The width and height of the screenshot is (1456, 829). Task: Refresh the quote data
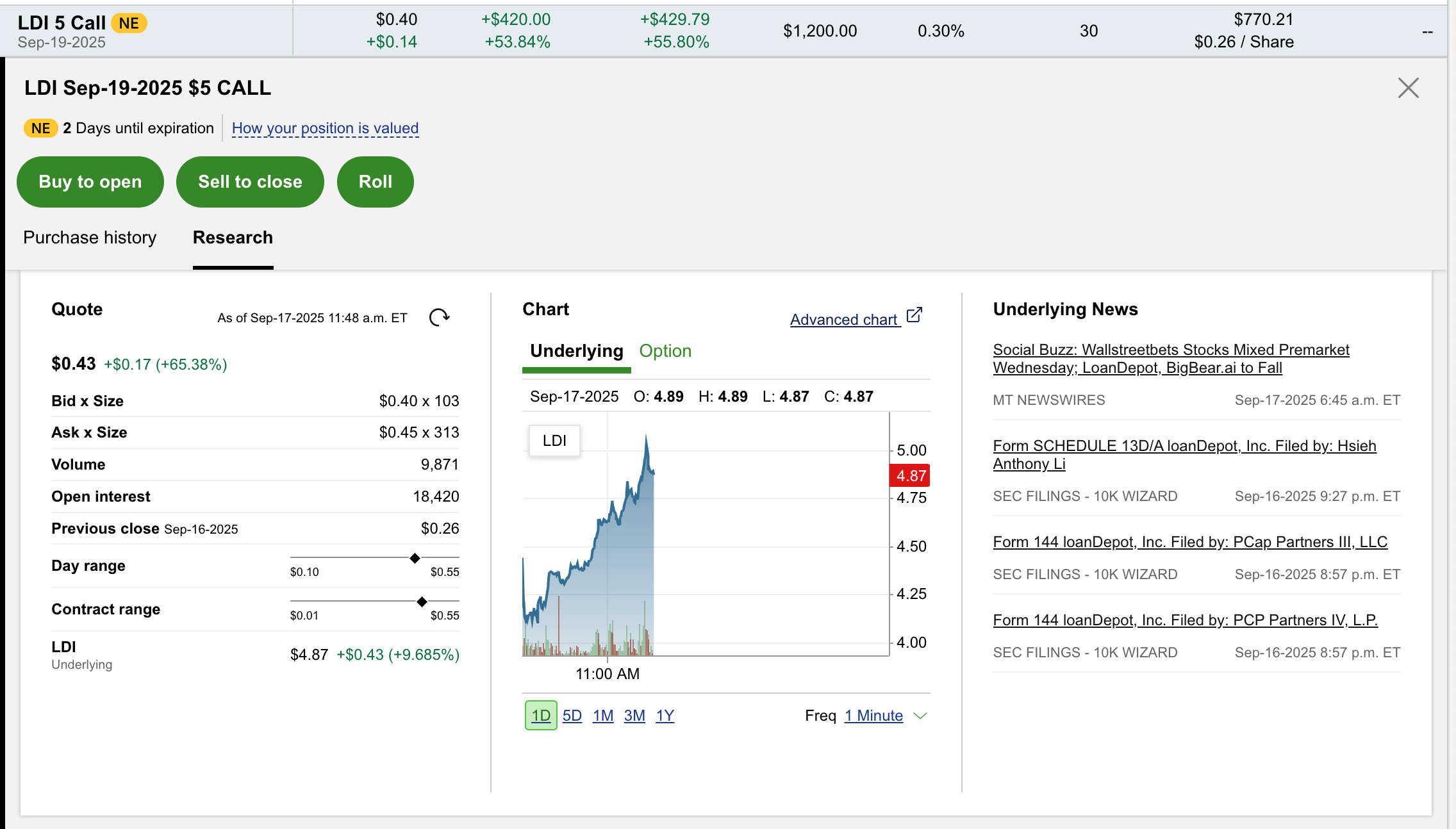[440, 317]
